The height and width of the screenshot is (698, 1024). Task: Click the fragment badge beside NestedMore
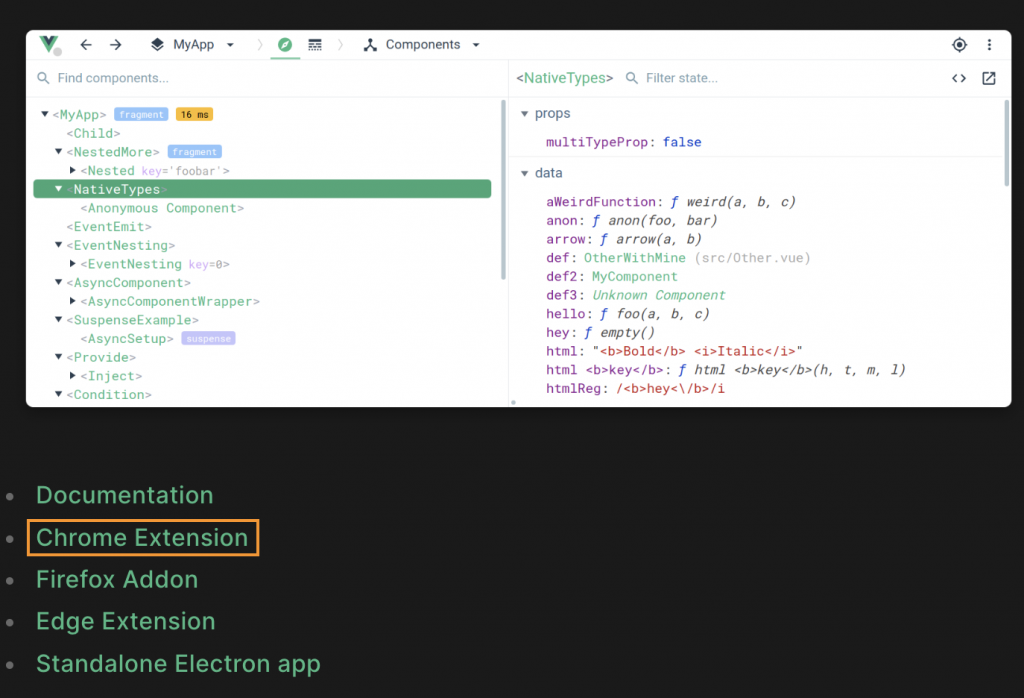point(195,151)
